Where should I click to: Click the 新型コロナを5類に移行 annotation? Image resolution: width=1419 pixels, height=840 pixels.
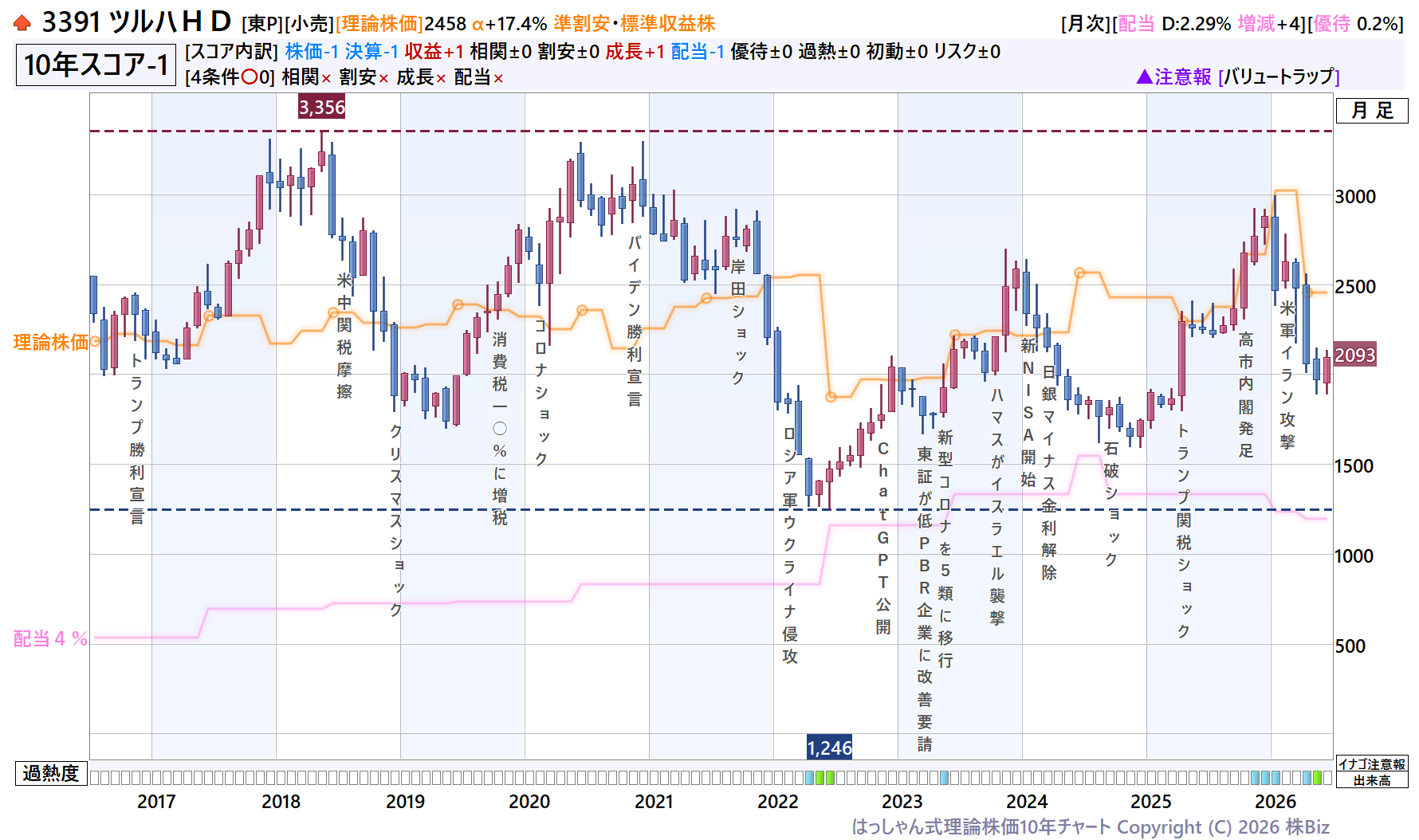(945, 548)
